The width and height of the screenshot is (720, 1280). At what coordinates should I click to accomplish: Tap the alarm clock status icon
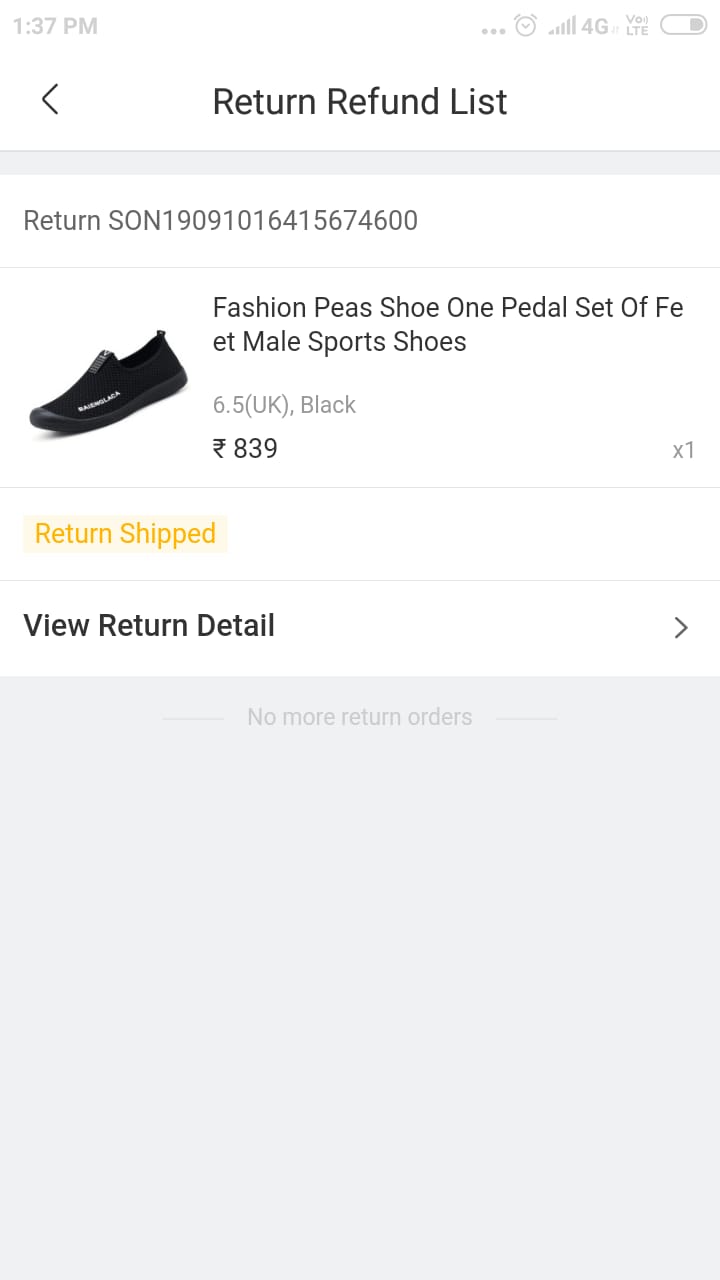526,26
